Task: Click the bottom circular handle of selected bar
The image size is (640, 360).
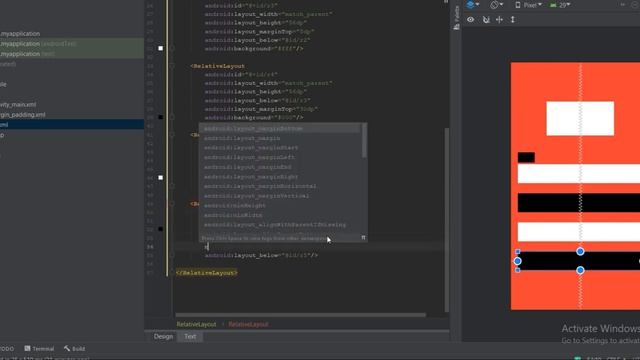Action: [580, 270]
